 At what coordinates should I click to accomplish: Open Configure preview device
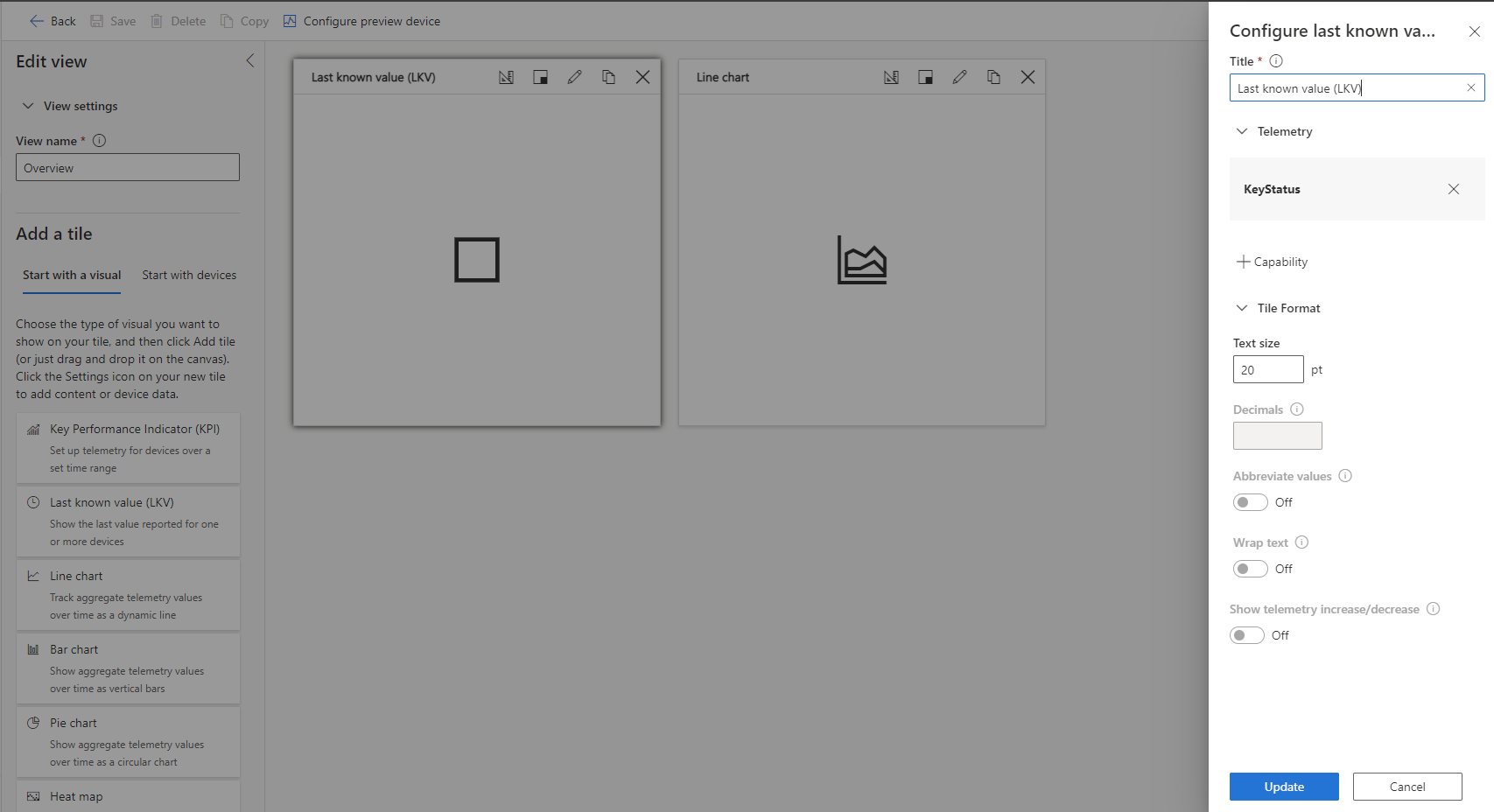tap(361, 21)
